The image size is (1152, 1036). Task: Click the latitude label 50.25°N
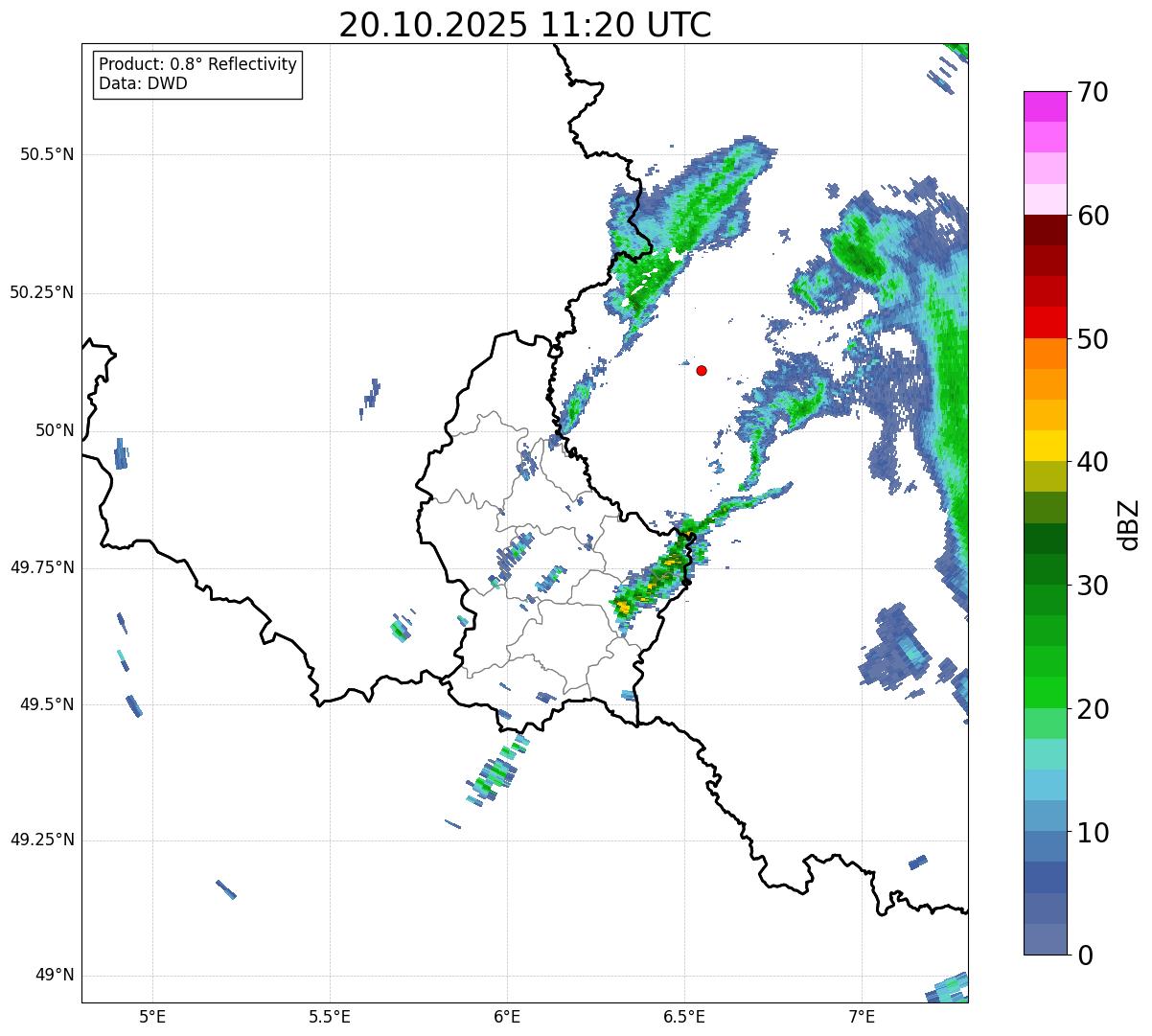tap(42, 292)
